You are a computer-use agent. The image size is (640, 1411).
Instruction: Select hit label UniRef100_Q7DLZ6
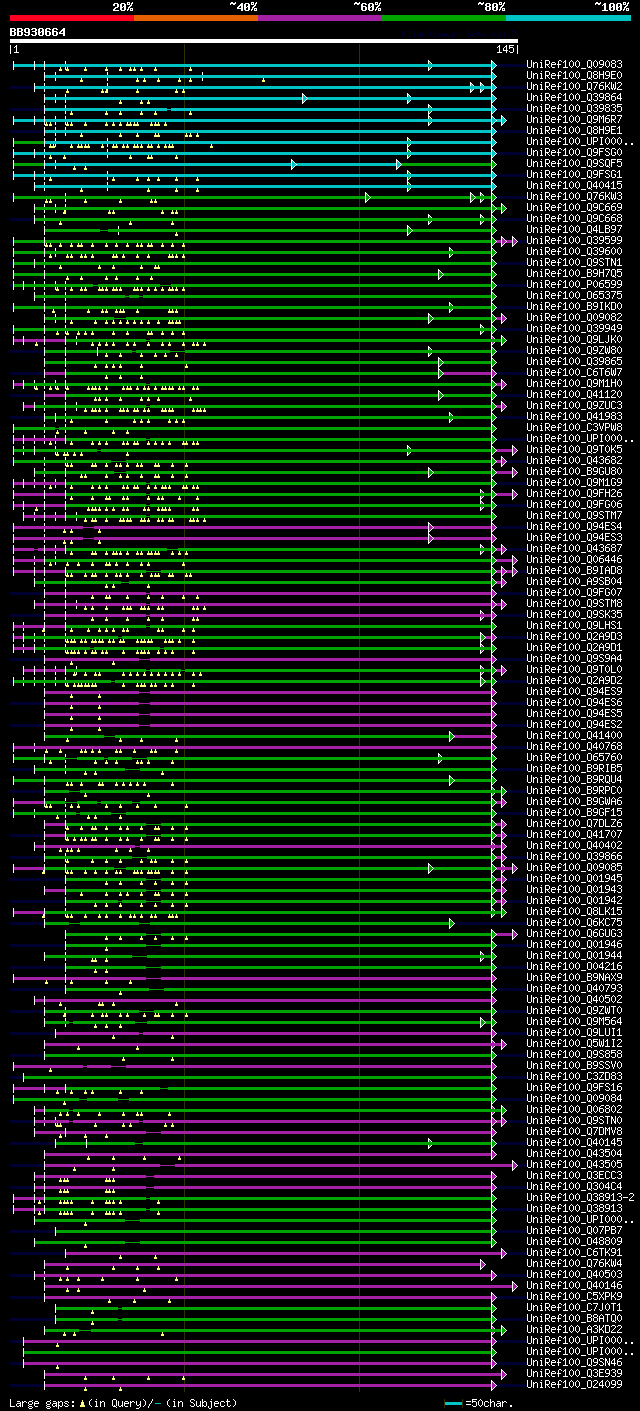[x=574, y=823]
